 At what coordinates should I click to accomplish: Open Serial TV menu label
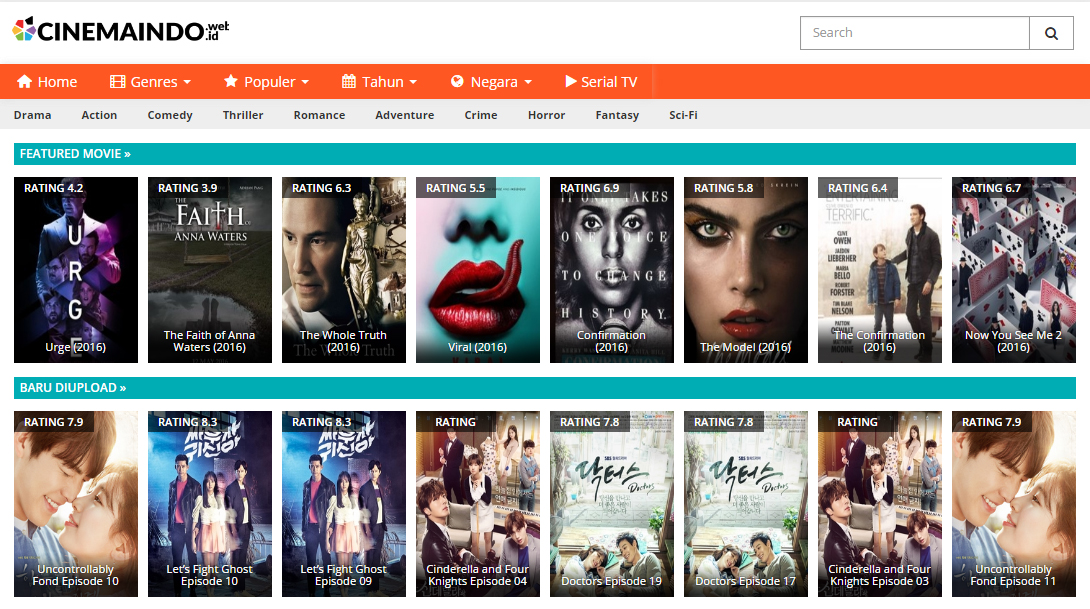pyautogui.click(x=609, y=81)
